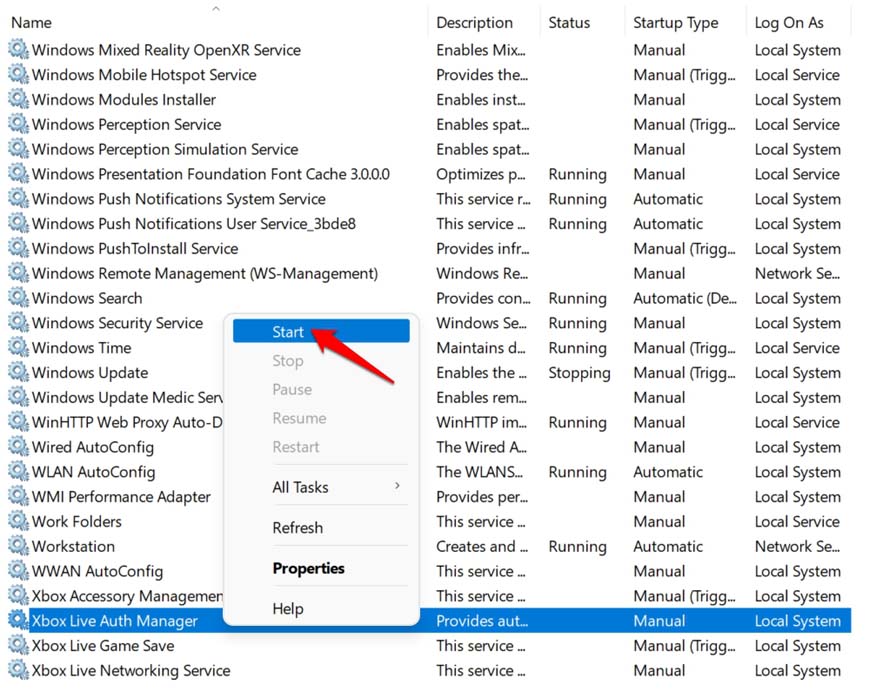
Task: Select the Windows Time service name
Action: click(82, 347)
